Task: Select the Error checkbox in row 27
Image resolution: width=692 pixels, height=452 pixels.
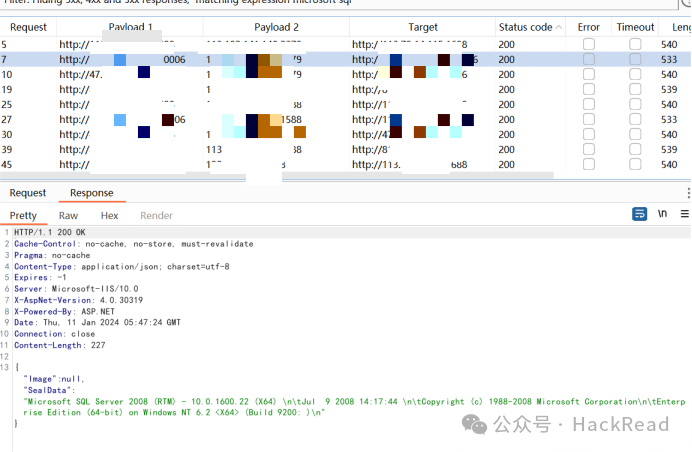Action: pos(589,119)
